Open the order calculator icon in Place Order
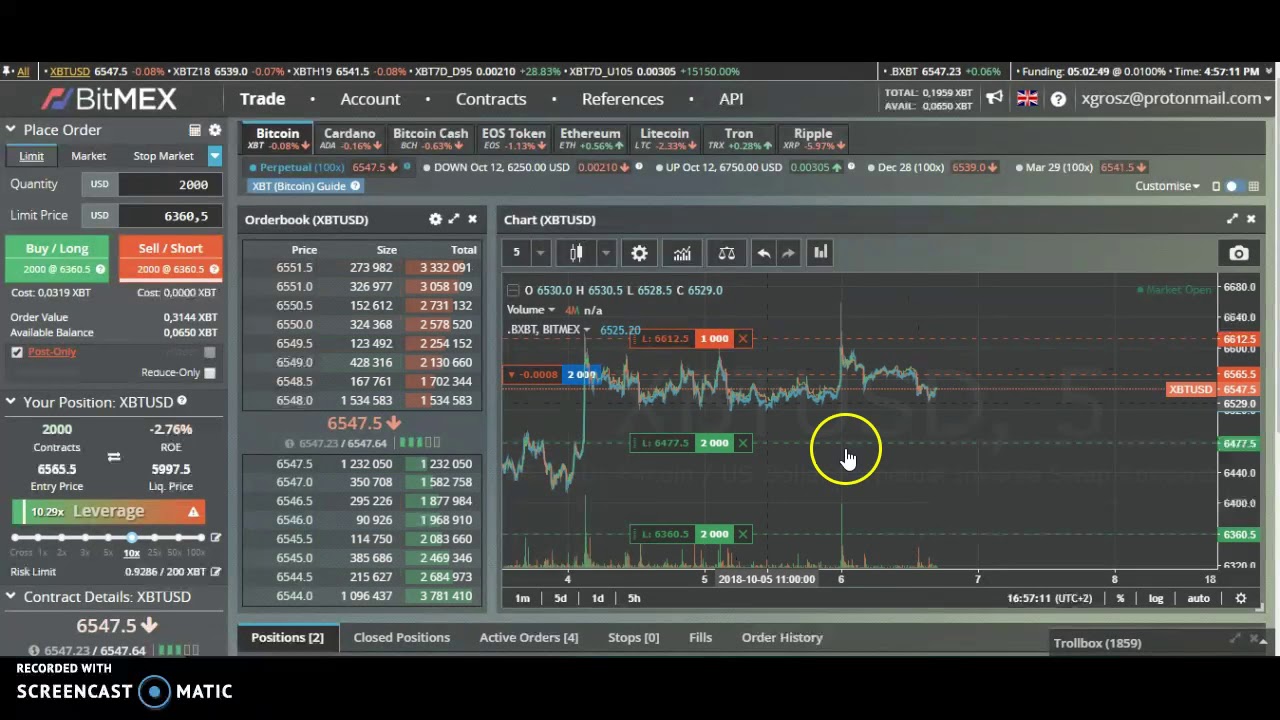The height and width of the screenshot is (720, 1280). [195, 130]
